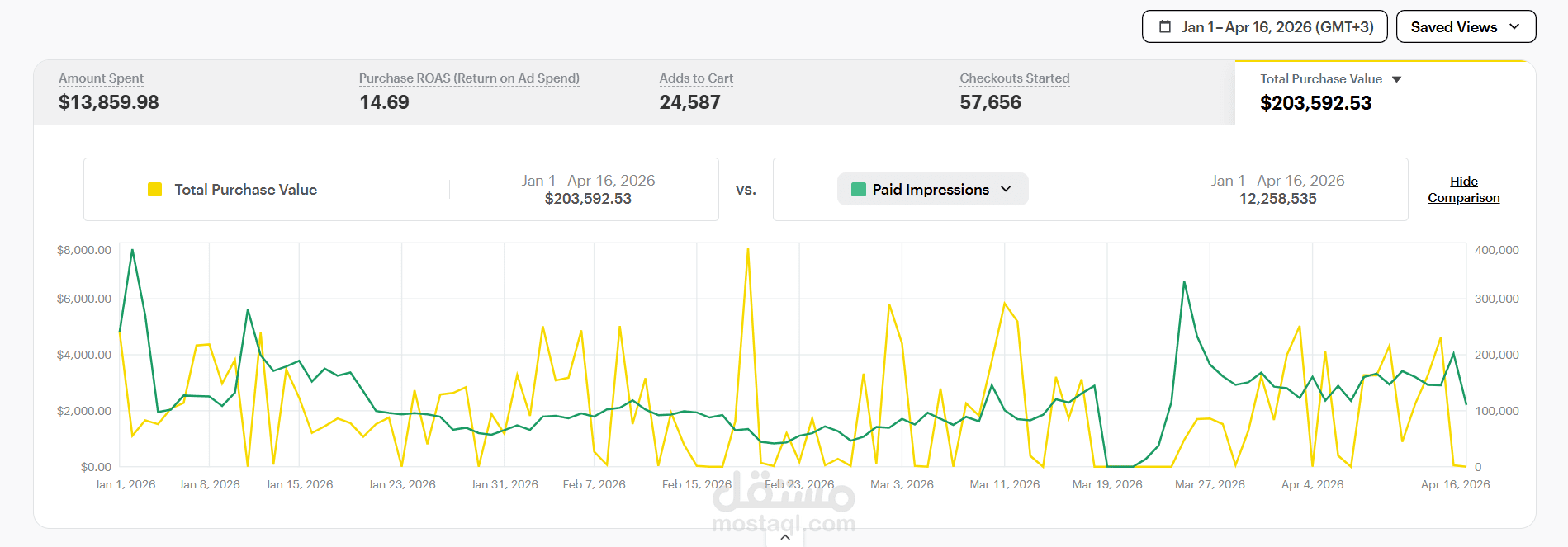Click the Apr 16, 2026 axis label
This screenshot has width=1568, height=547.
coord(1455,484)
